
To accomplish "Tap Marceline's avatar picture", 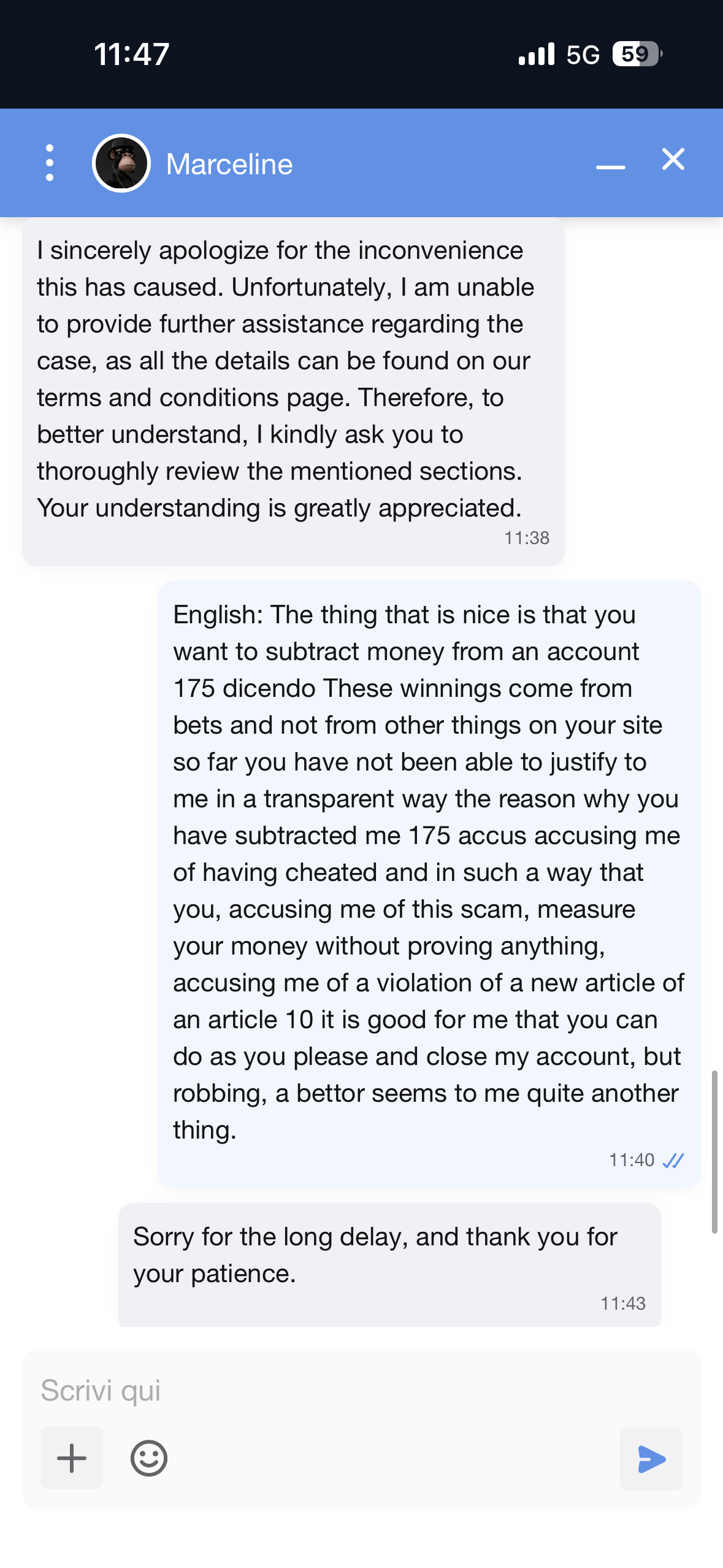I will click(x=121, y=163).
